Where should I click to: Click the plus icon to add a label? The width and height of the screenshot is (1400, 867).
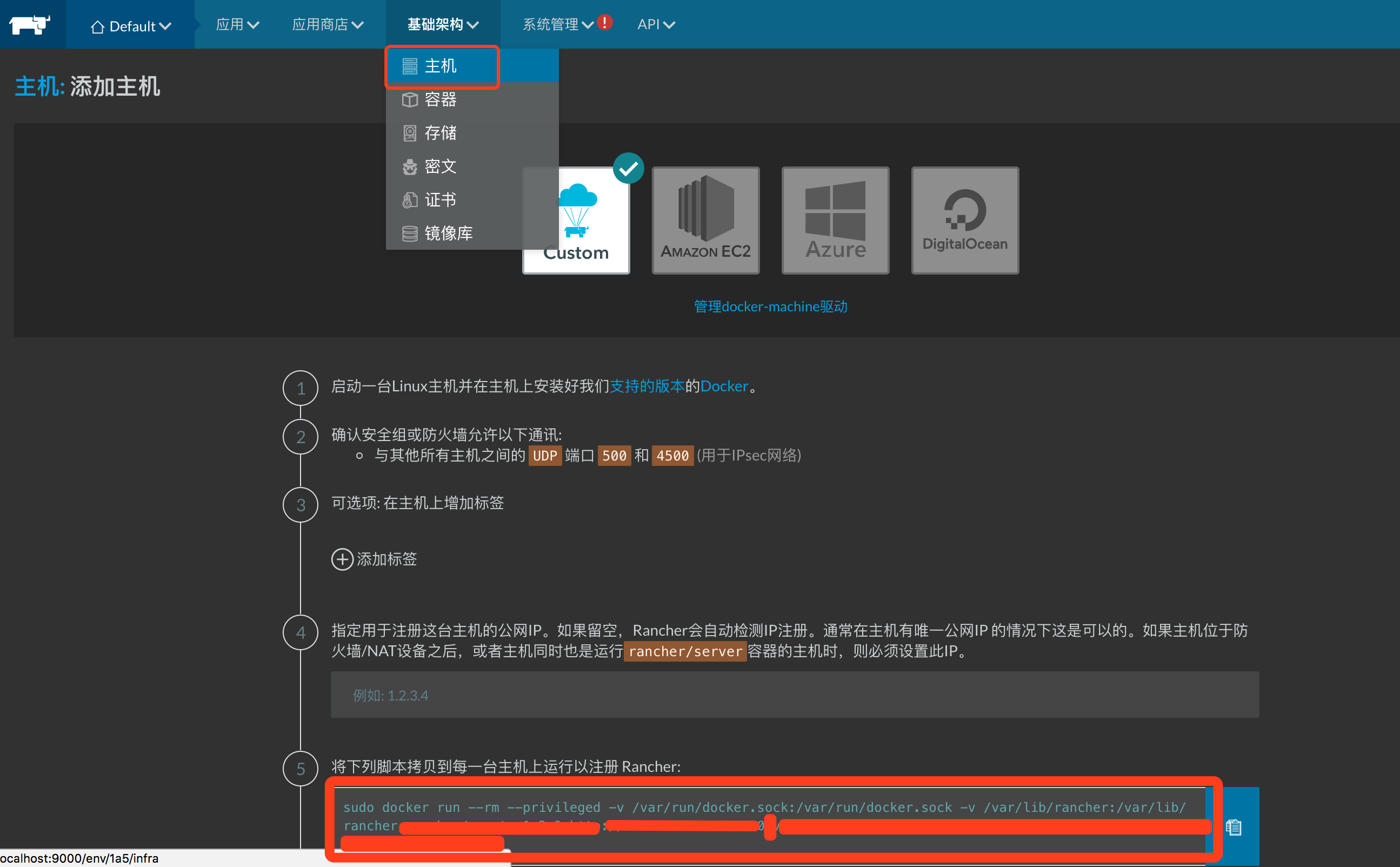(342, 559)
